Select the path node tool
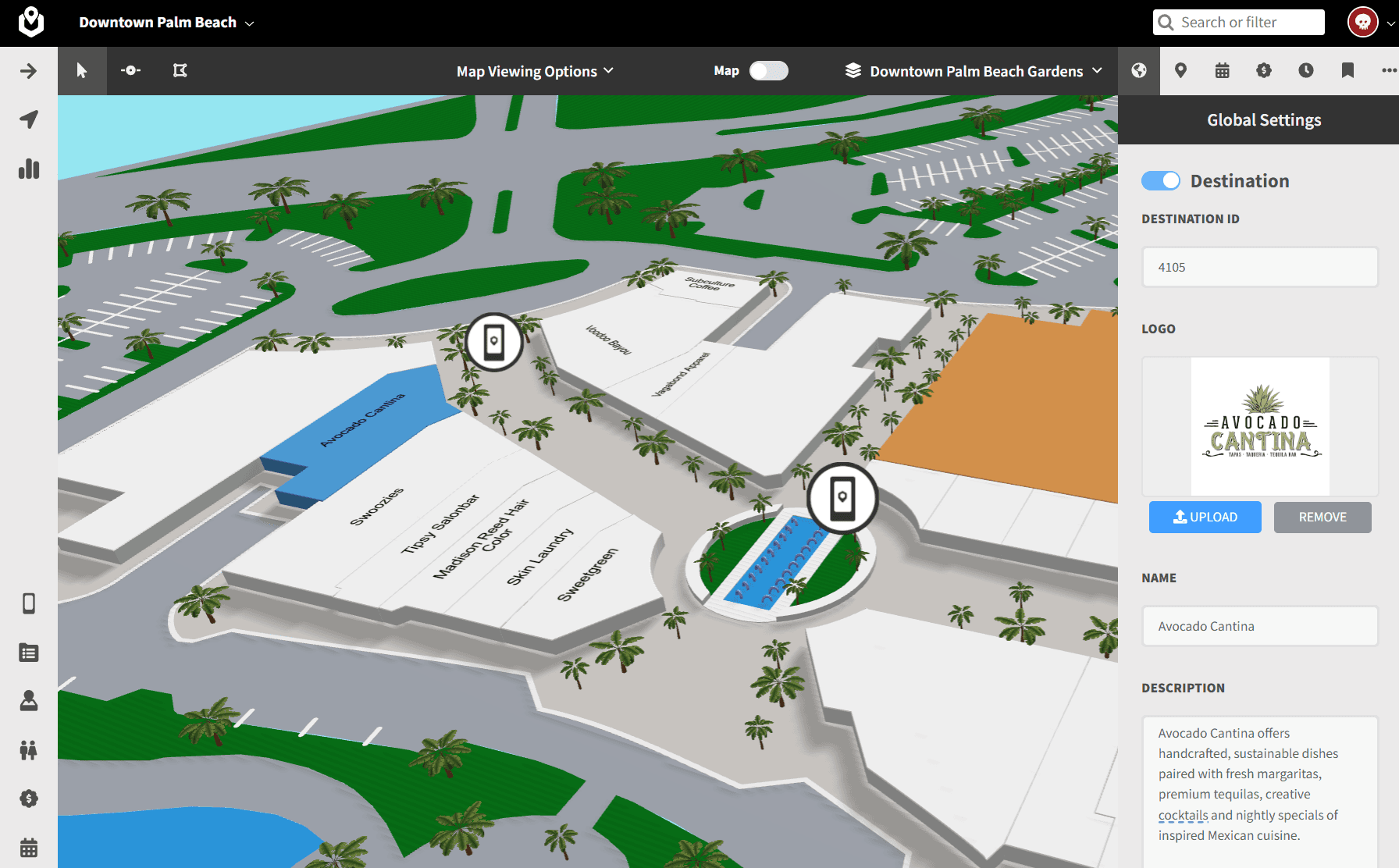This screenshot has width=1399, height=868. [x=130, y=71]
